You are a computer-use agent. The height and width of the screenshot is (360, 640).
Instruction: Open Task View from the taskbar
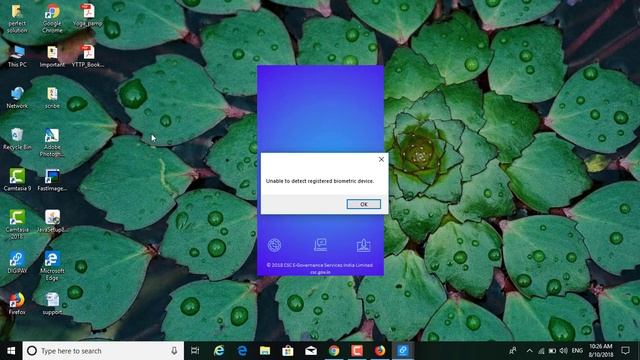195,351
